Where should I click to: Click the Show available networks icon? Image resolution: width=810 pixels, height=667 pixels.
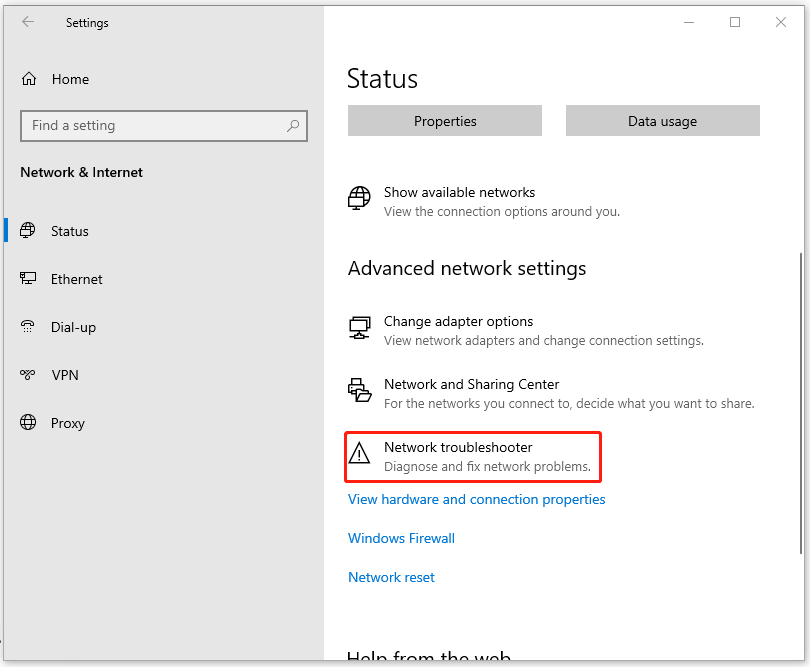(x=359, y=198)
